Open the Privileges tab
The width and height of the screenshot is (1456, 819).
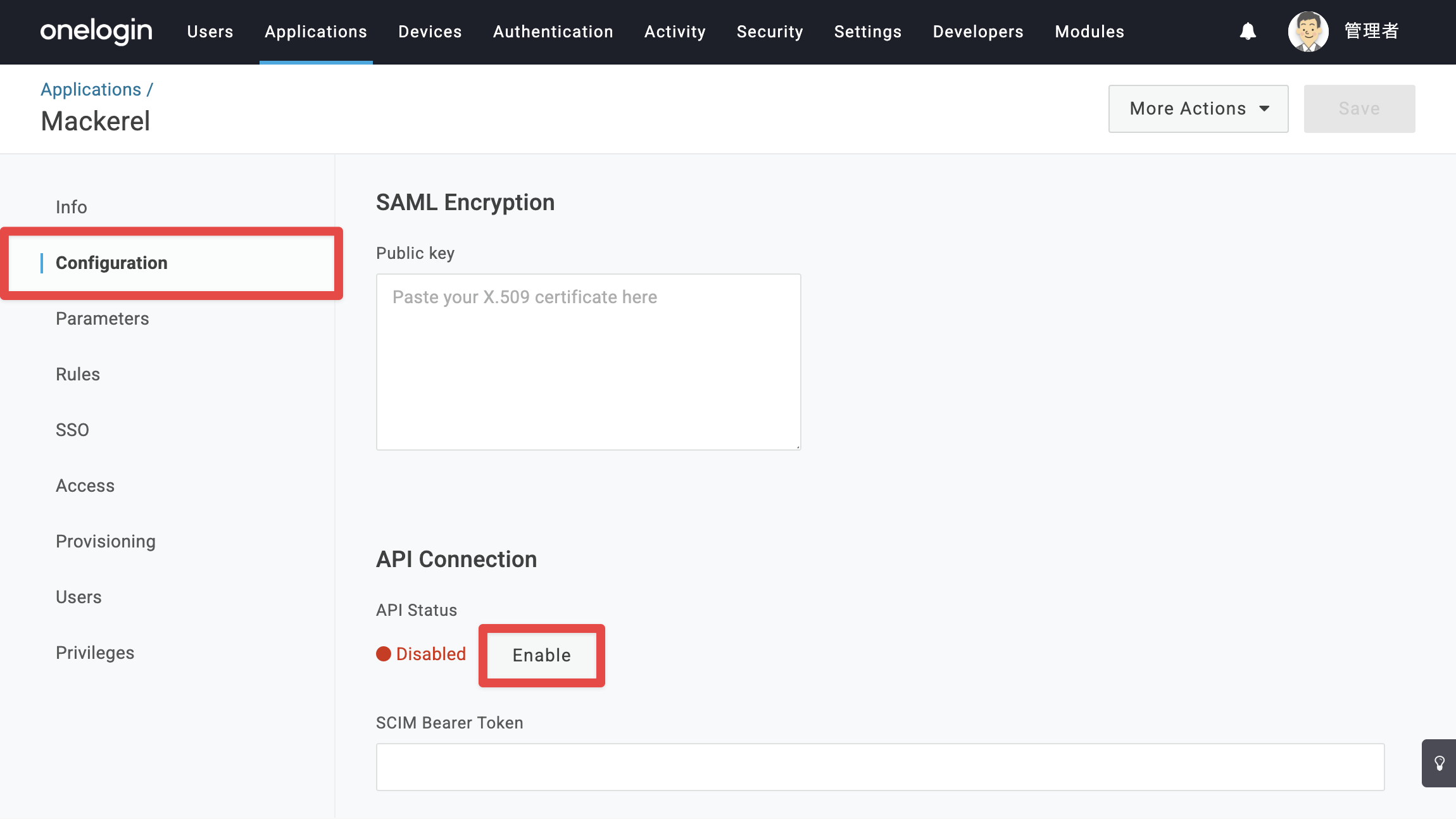(95, 653)
